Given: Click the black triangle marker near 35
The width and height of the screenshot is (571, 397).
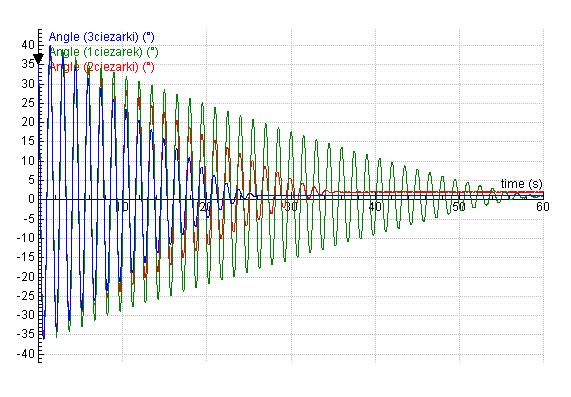Looking at the screenshot, I should pos(38,59).
